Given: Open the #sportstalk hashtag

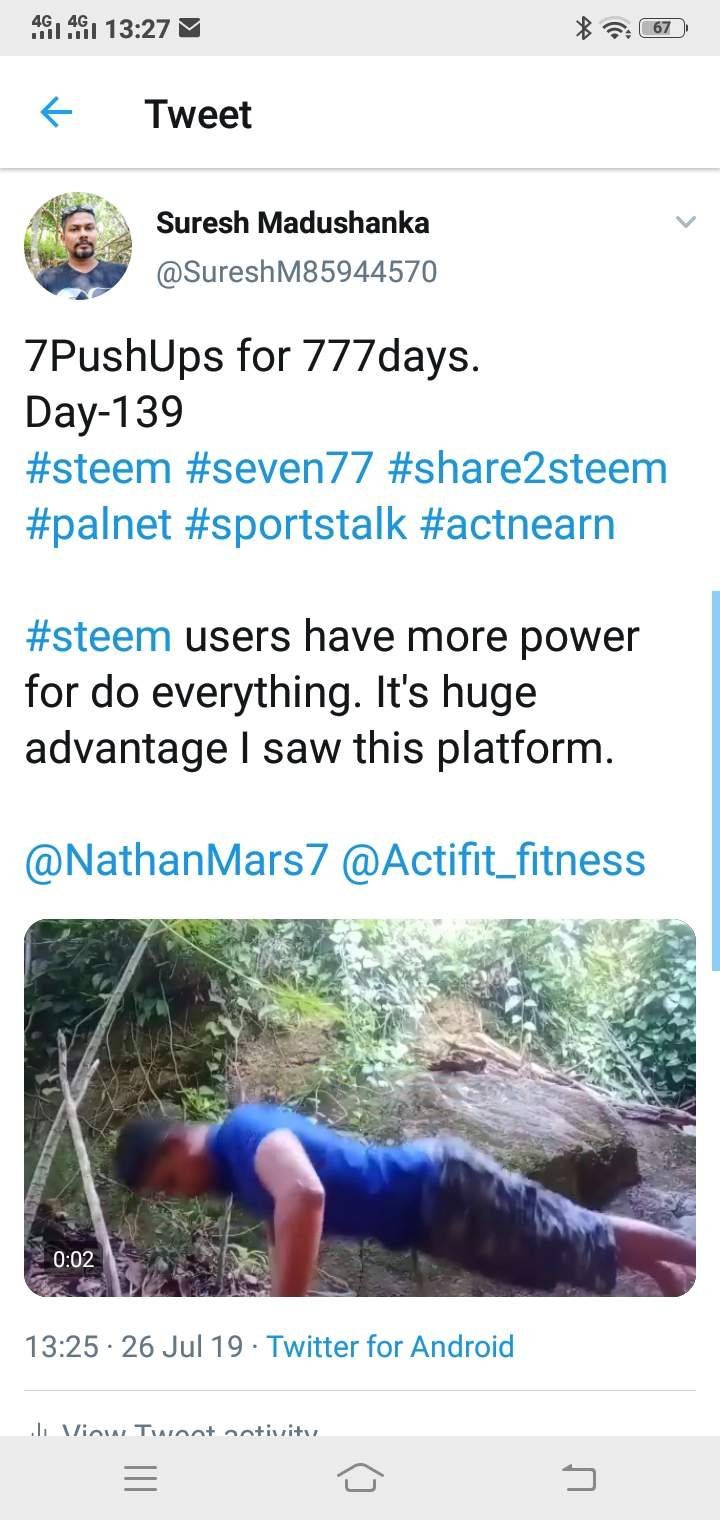Looking at the screenshot, I should coord(296,525).
